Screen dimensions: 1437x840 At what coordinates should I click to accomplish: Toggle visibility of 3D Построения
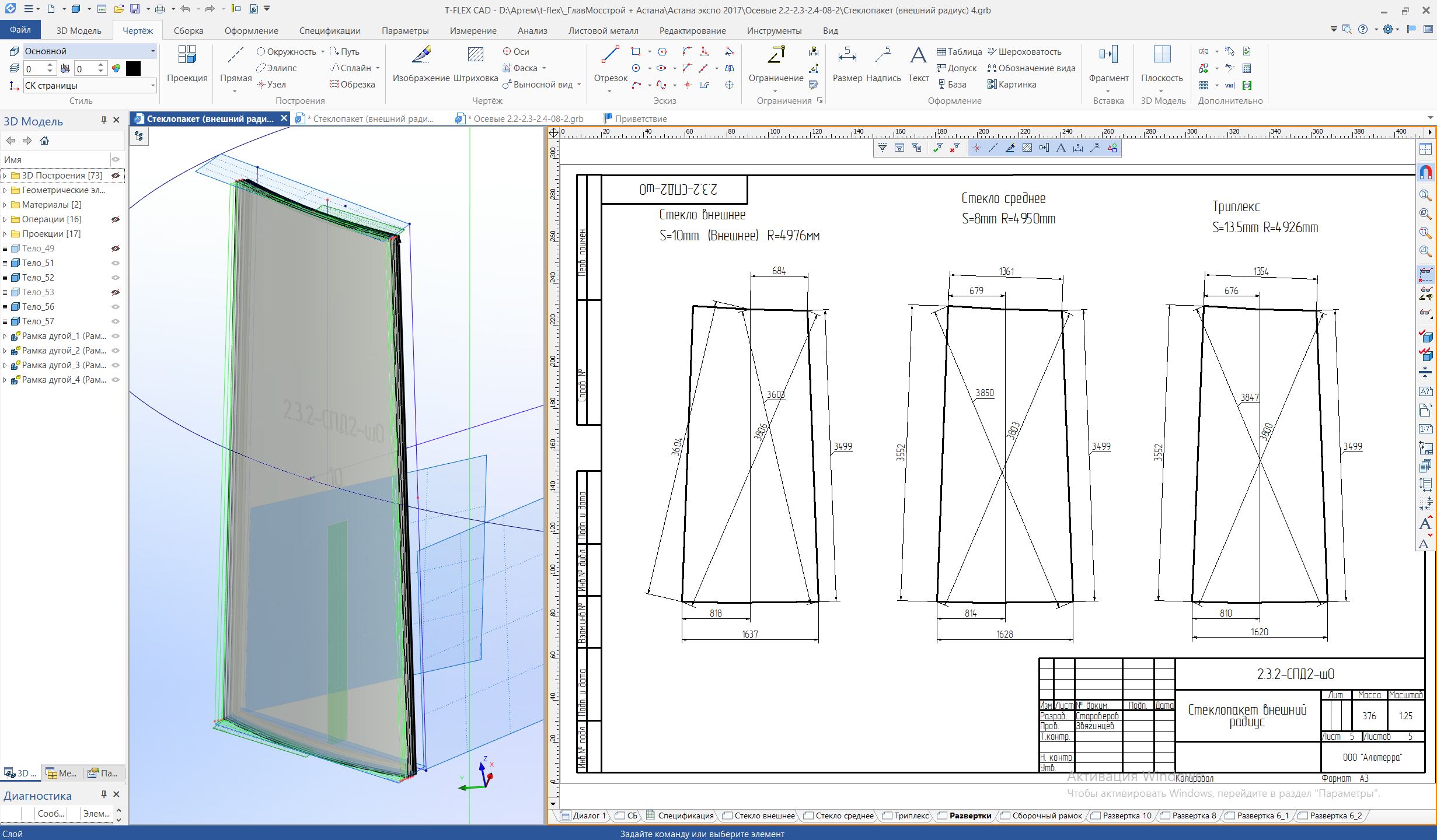point(116,175)
